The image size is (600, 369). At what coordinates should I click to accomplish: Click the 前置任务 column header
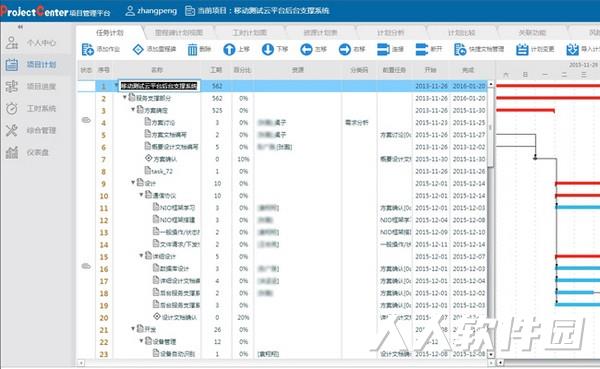pos(394,70)
